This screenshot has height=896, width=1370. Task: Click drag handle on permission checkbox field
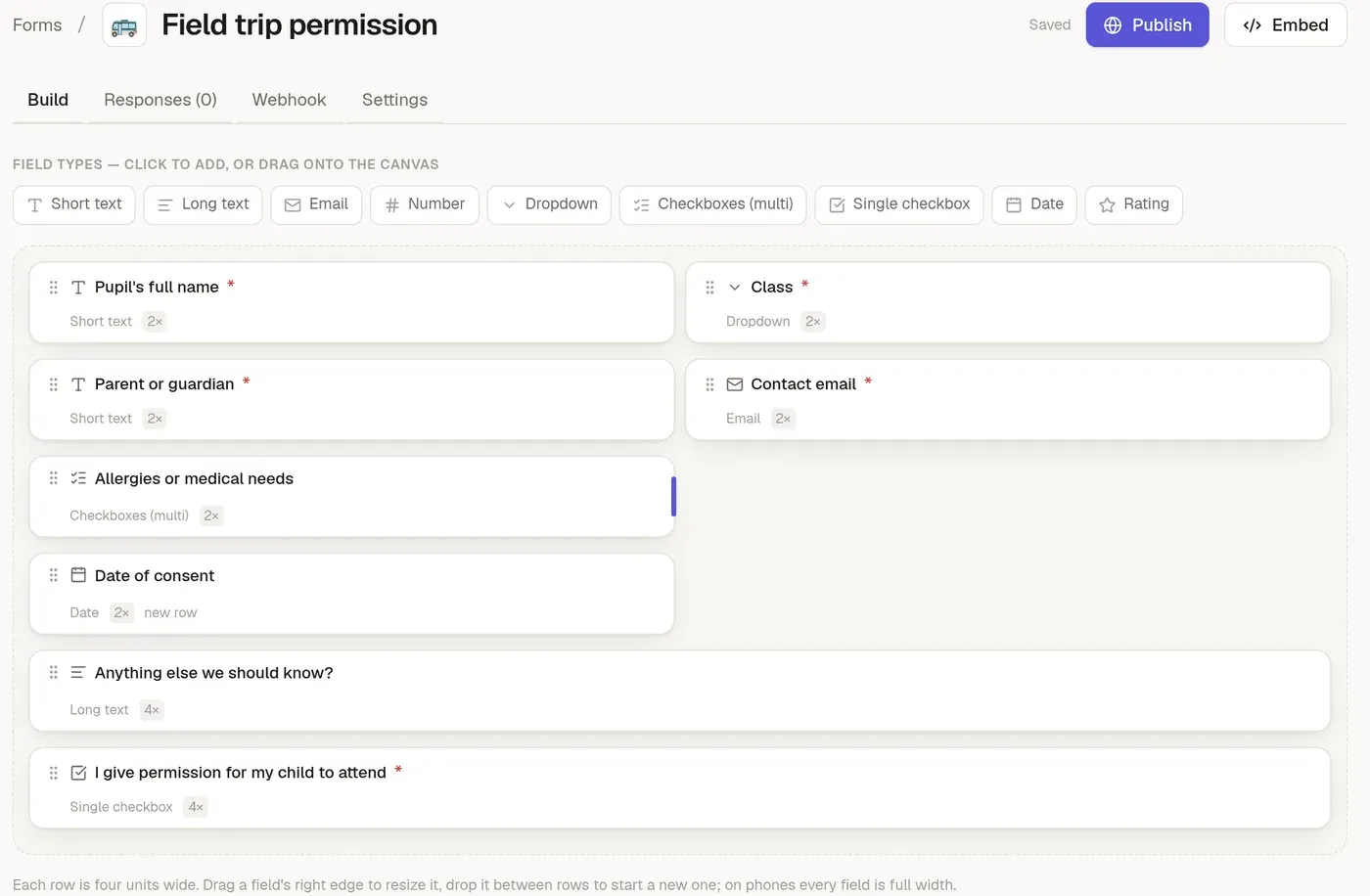tap(54, 773)
